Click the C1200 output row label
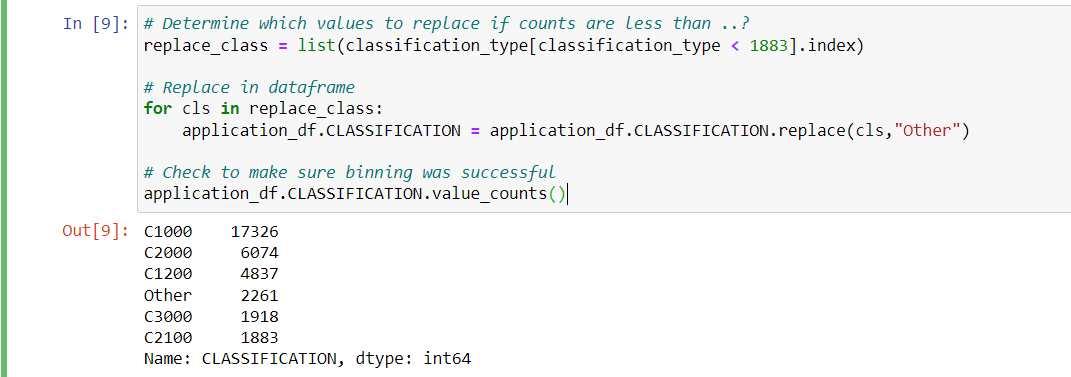Viewport: 1071px width, 377px height. [168, 274]
